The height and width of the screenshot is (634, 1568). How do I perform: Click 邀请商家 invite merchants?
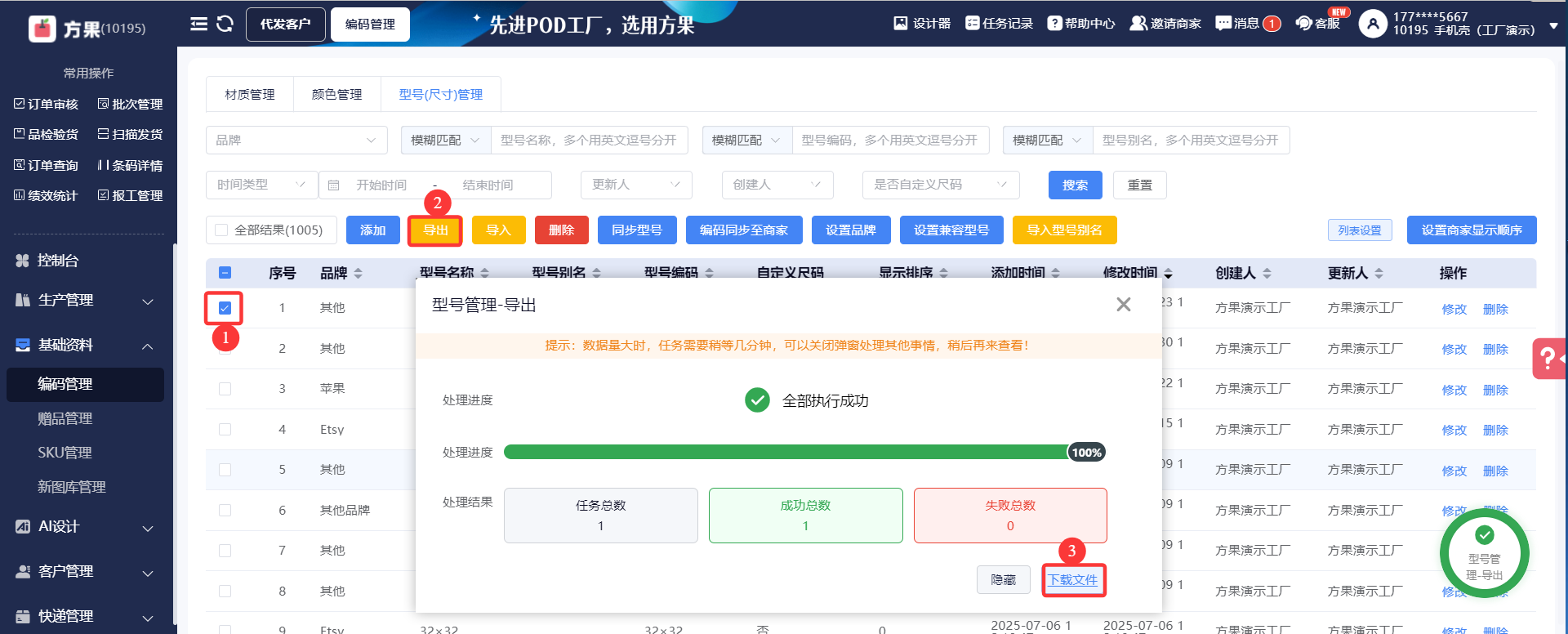pyautogui.click(x=1165, y=24)
